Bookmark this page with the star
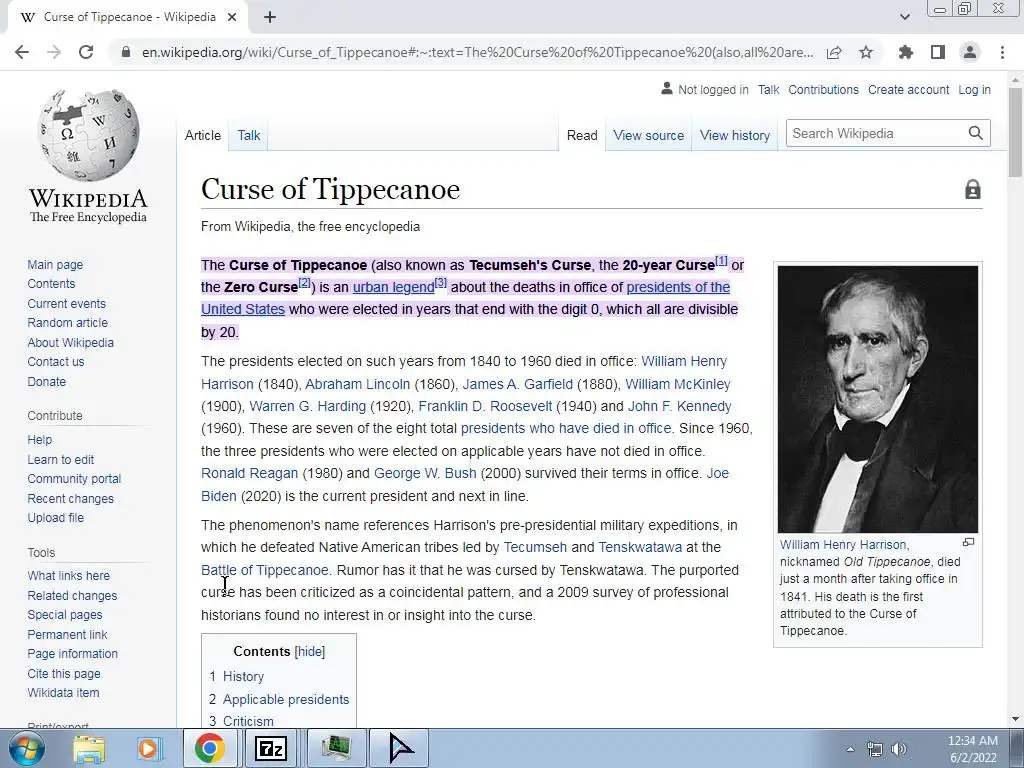This screenshot has width=1024, height=768. click(x=866, y=52)
